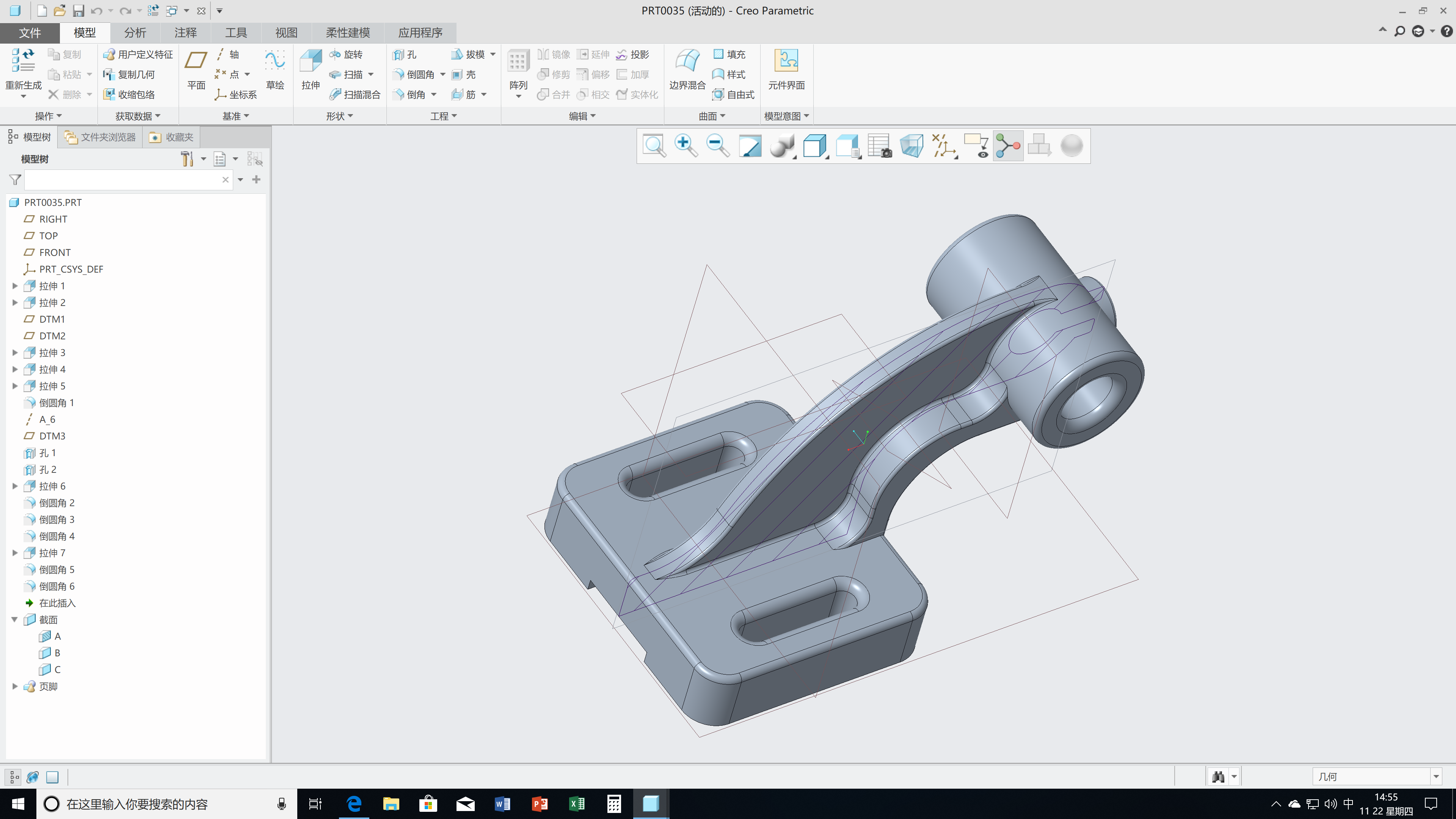Switch to the 柔性建模 ribbon tab

click(x=348, y=33)
